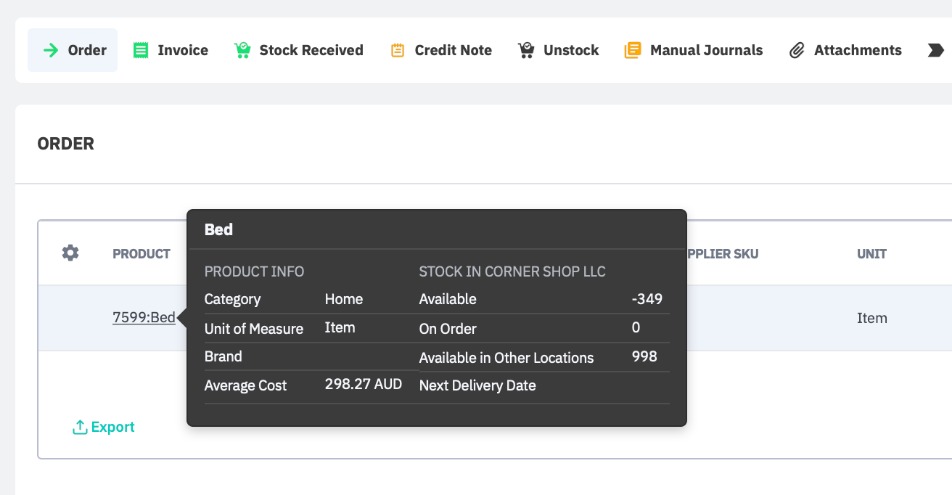Click the orange Credit Note icon
The height and width of the screenshot is (495, 952).
[398, 50]
